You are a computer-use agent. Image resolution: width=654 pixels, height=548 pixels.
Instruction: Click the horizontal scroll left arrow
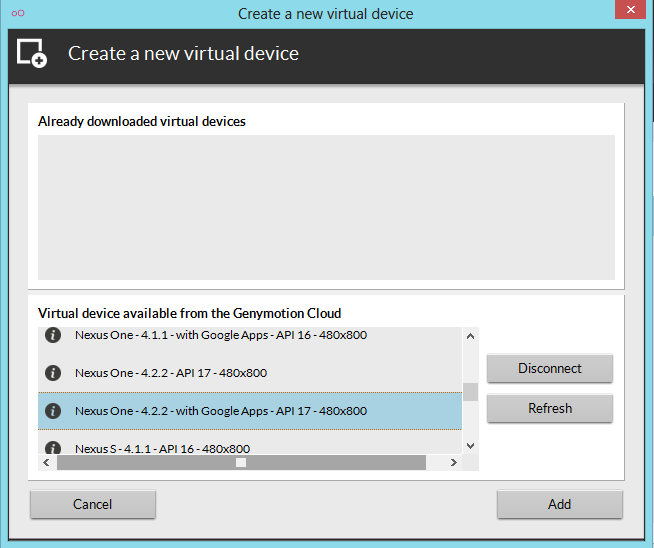click(x=46, y=463)
